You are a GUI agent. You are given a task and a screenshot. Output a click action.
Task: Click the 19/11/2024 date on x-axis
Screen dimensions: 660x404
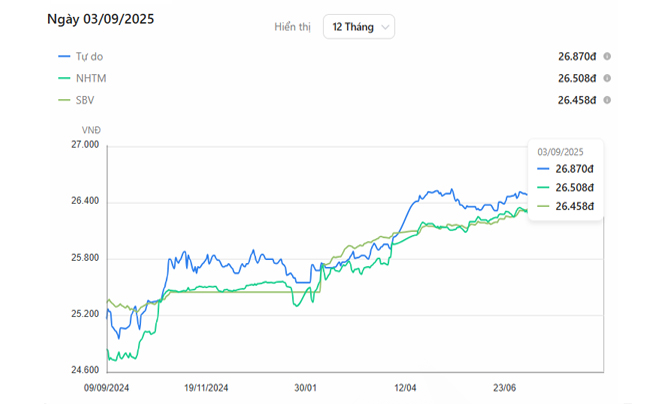[x=206, y=387]
